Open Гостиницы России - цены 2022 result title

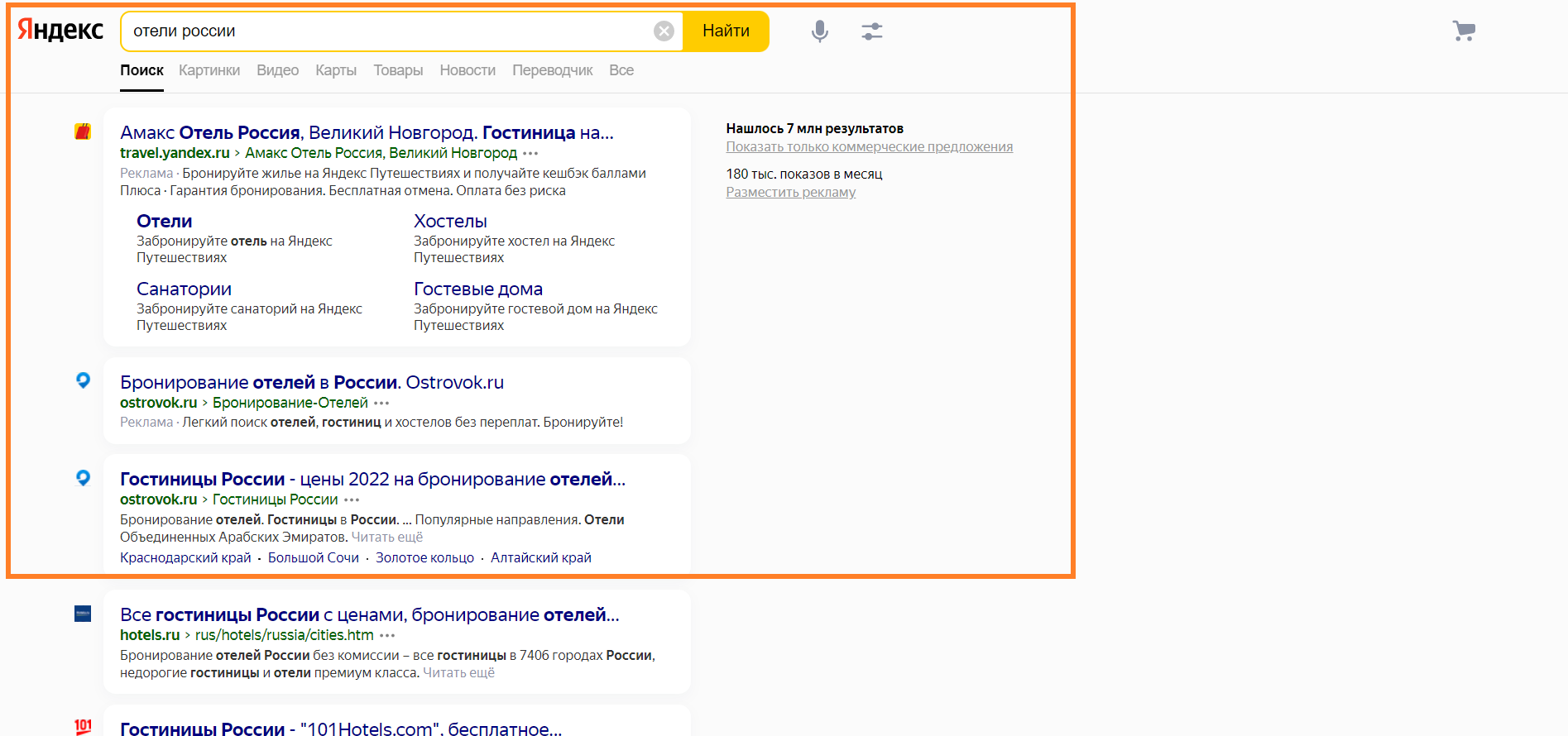tap(372, 479)
